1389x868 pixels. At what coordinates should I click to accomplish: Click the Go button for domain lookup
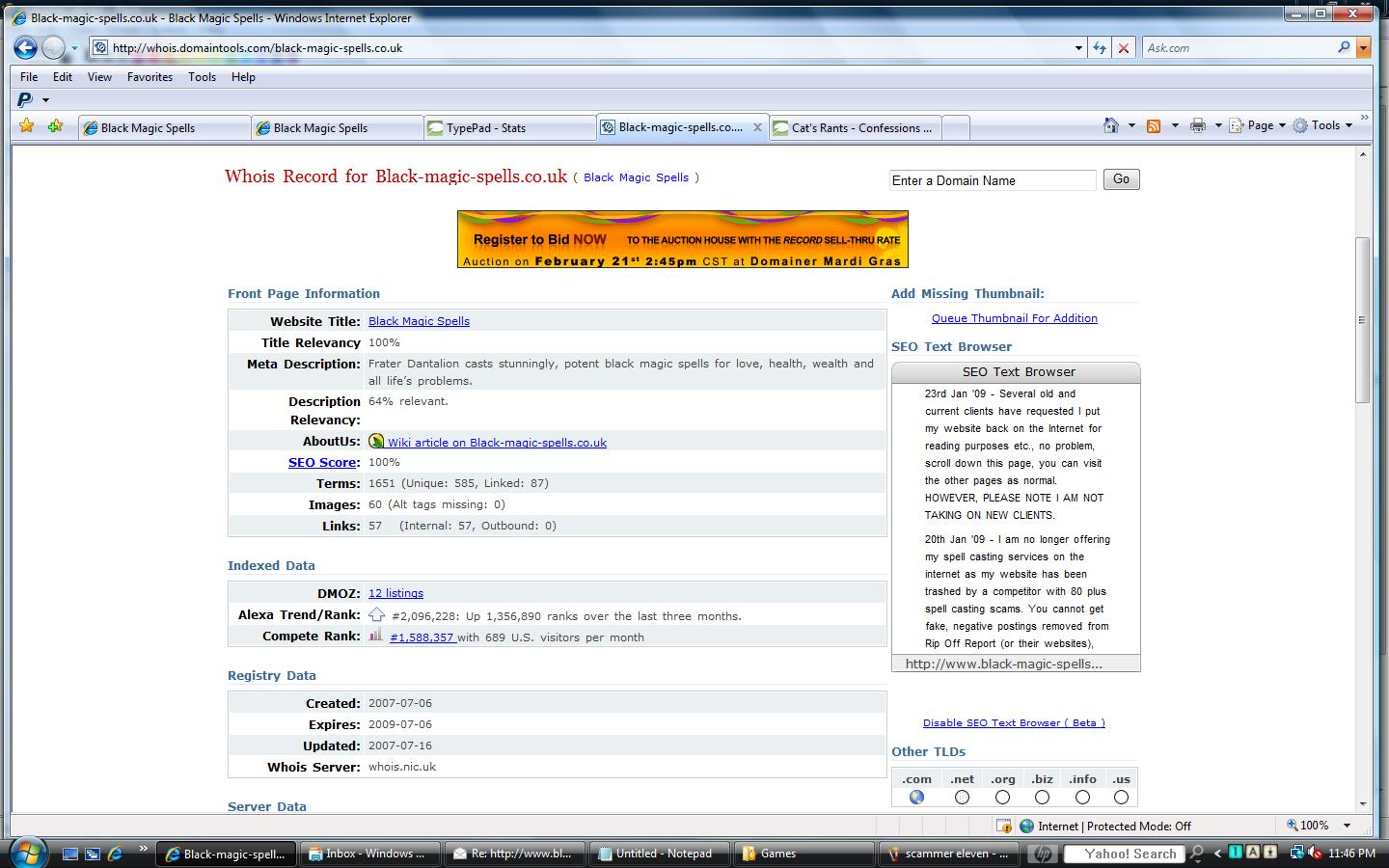pyautogui.click(x=1121, y=179)
